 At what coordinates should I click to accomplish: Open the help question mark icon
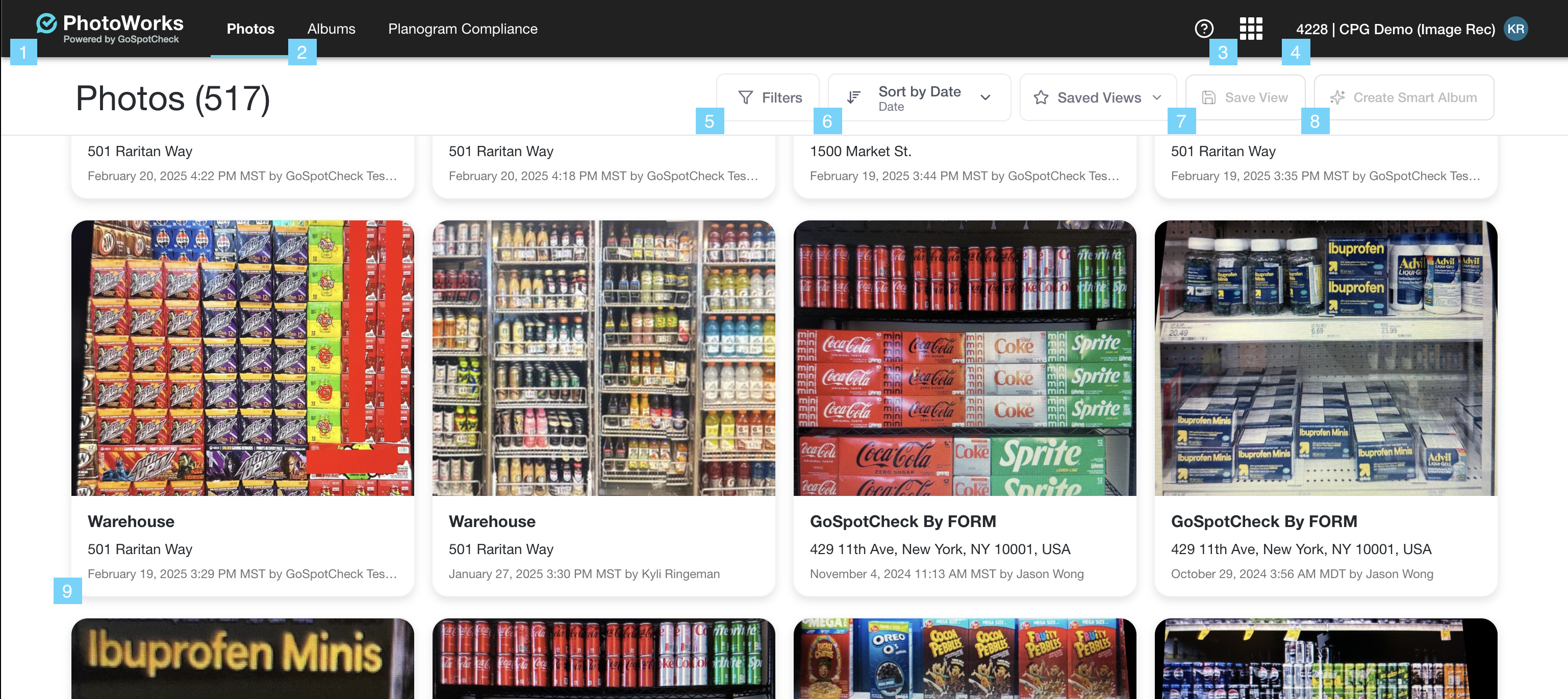tap(1203, 29)
